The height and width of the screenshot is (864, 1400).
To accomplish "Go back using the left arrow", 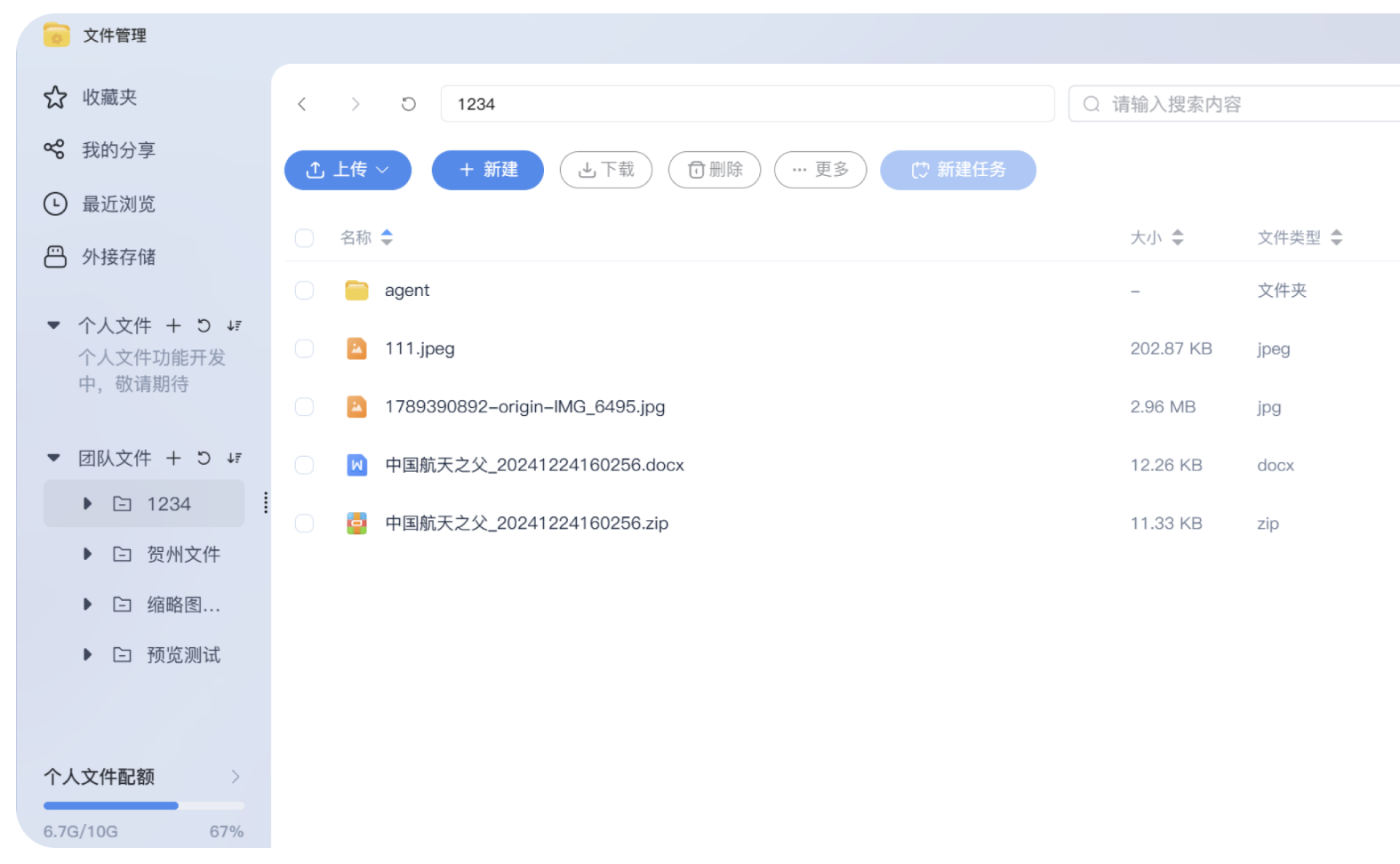I will point(302,104).
